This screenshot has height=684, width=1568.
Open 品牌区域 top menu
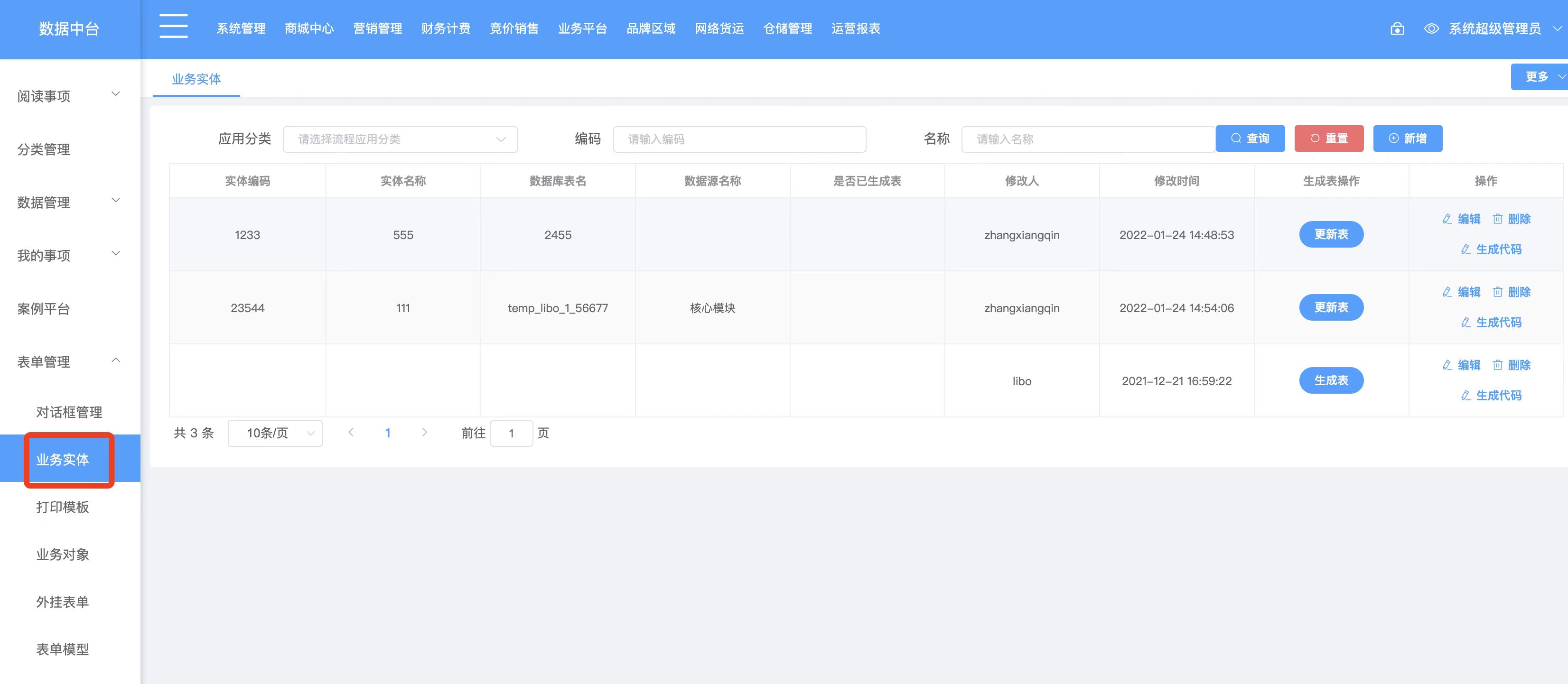651,28
